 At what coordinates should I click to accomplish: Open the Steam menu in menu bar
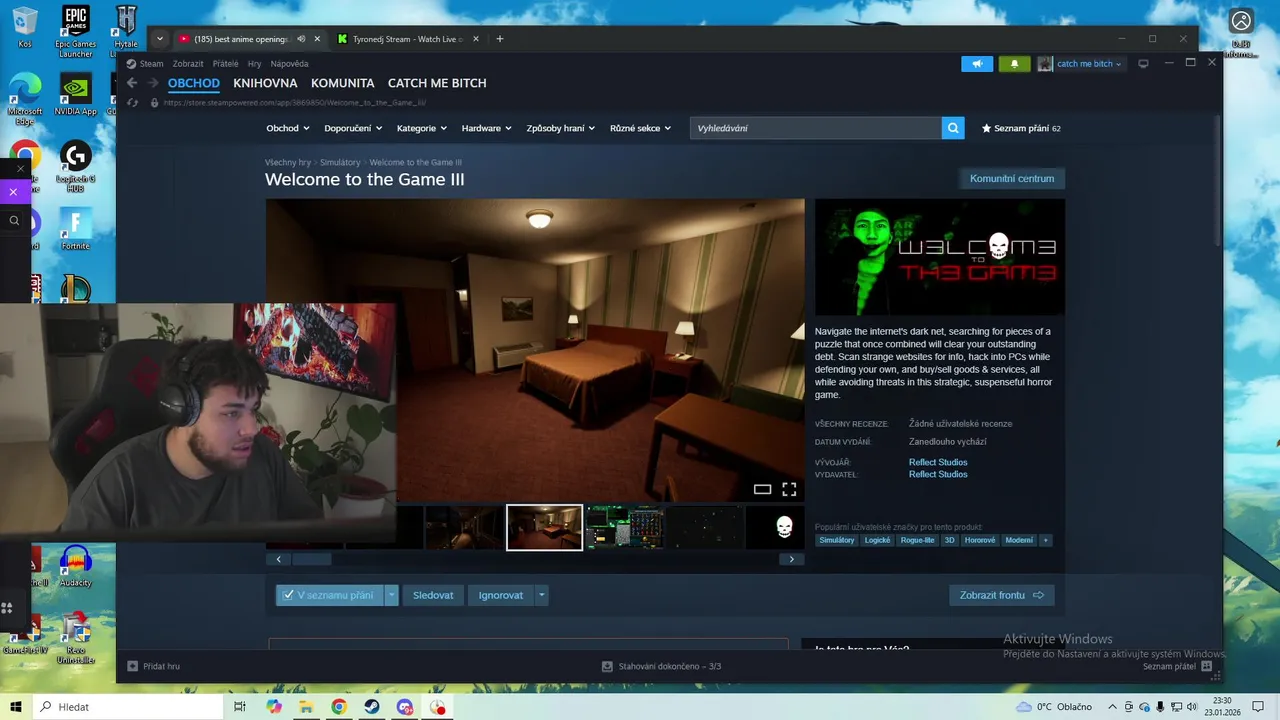151,64
